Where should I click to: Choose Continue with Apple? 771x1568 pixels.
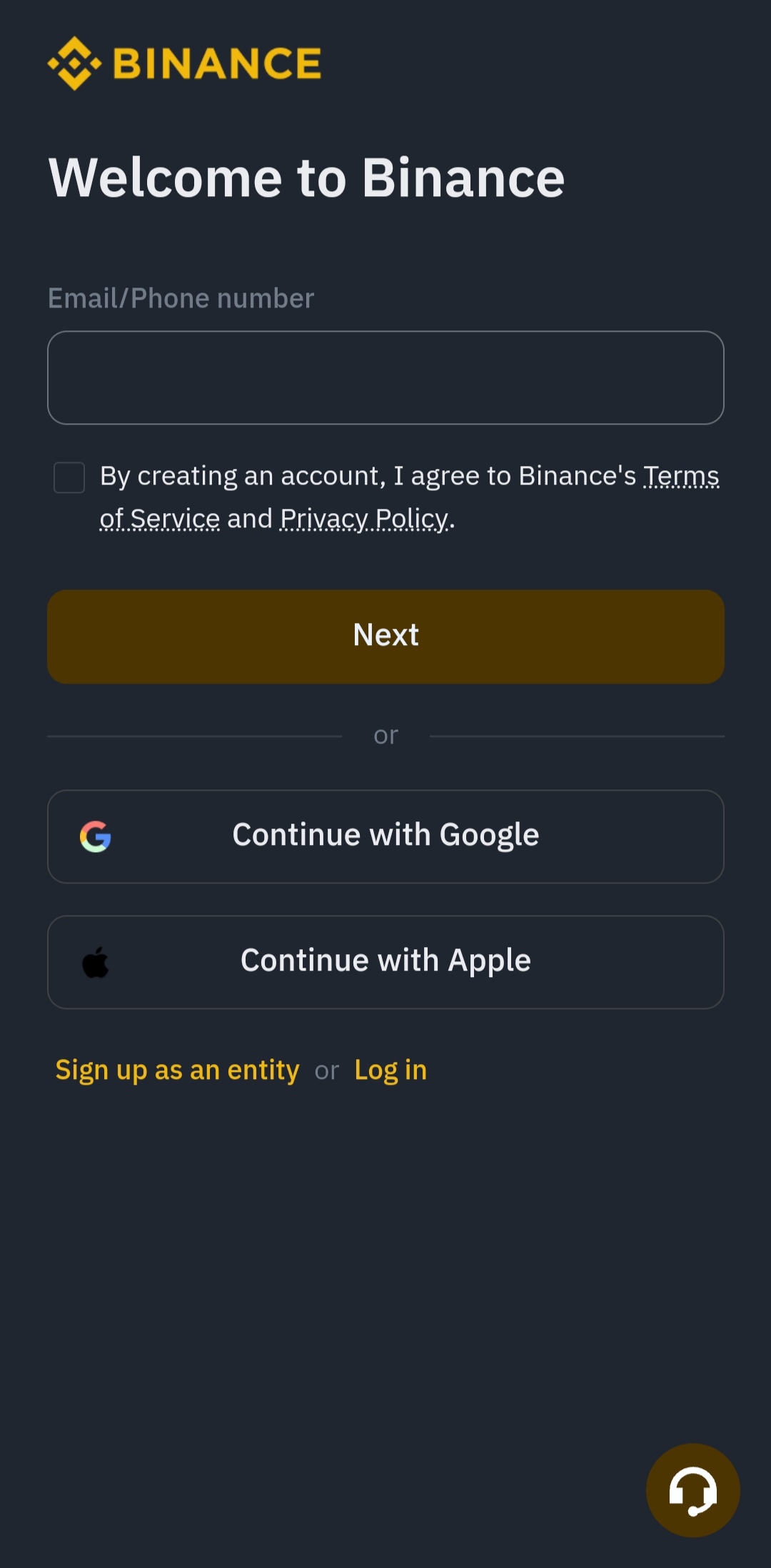click(x=385, y=961)
